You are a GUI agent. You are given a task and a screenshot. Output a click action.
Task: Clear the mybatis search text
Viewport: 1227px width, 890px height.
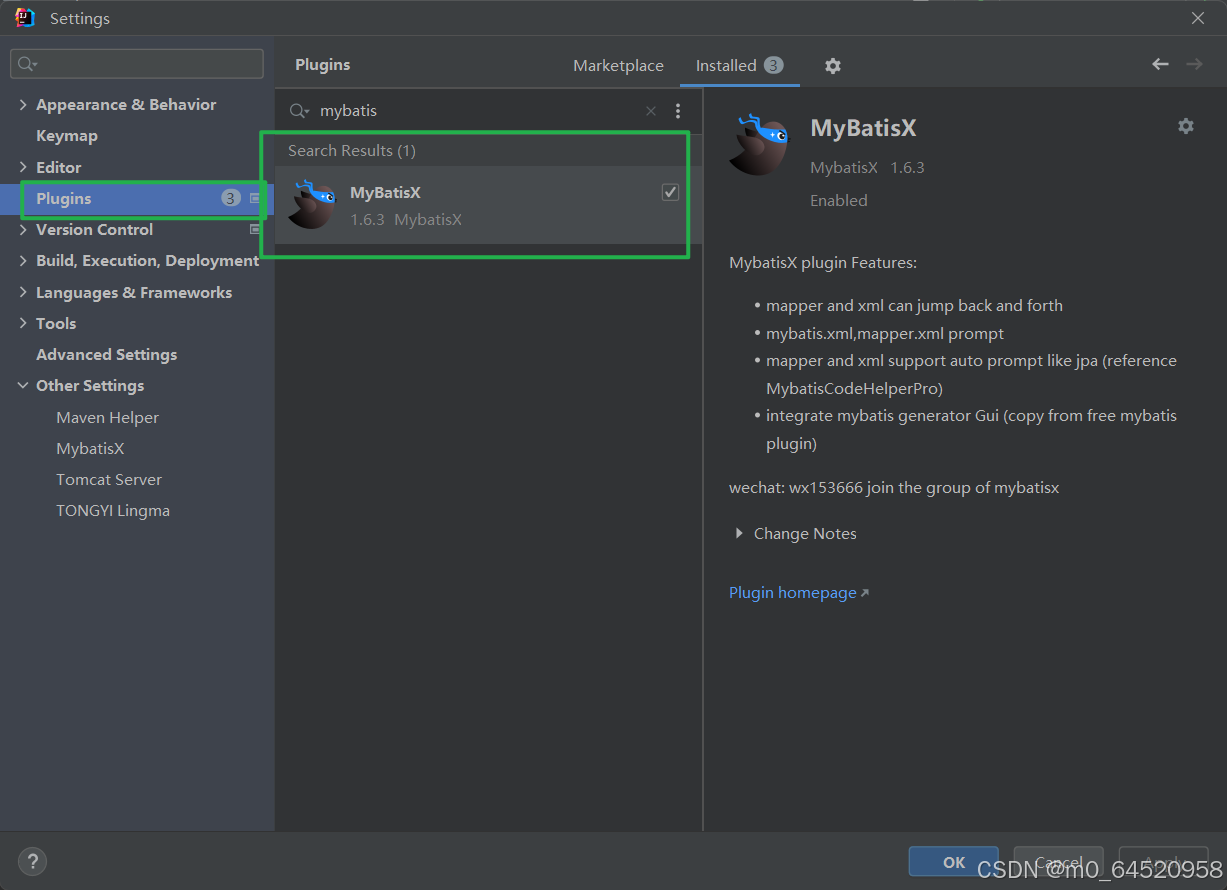(x=651, y=111)
